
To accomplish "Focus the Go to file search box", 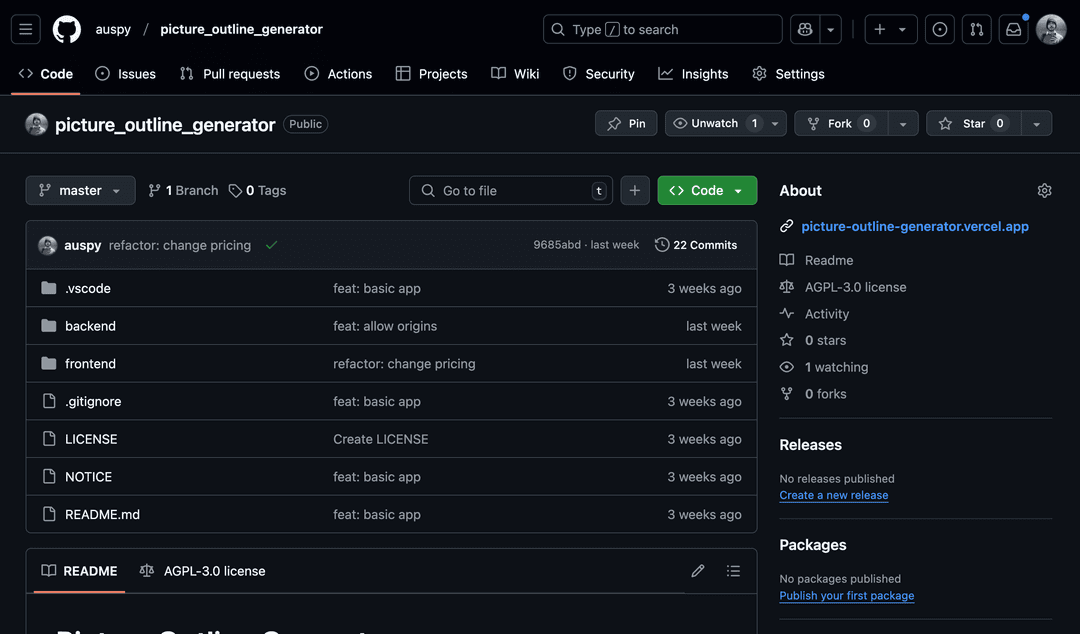I will coord(510,190).
